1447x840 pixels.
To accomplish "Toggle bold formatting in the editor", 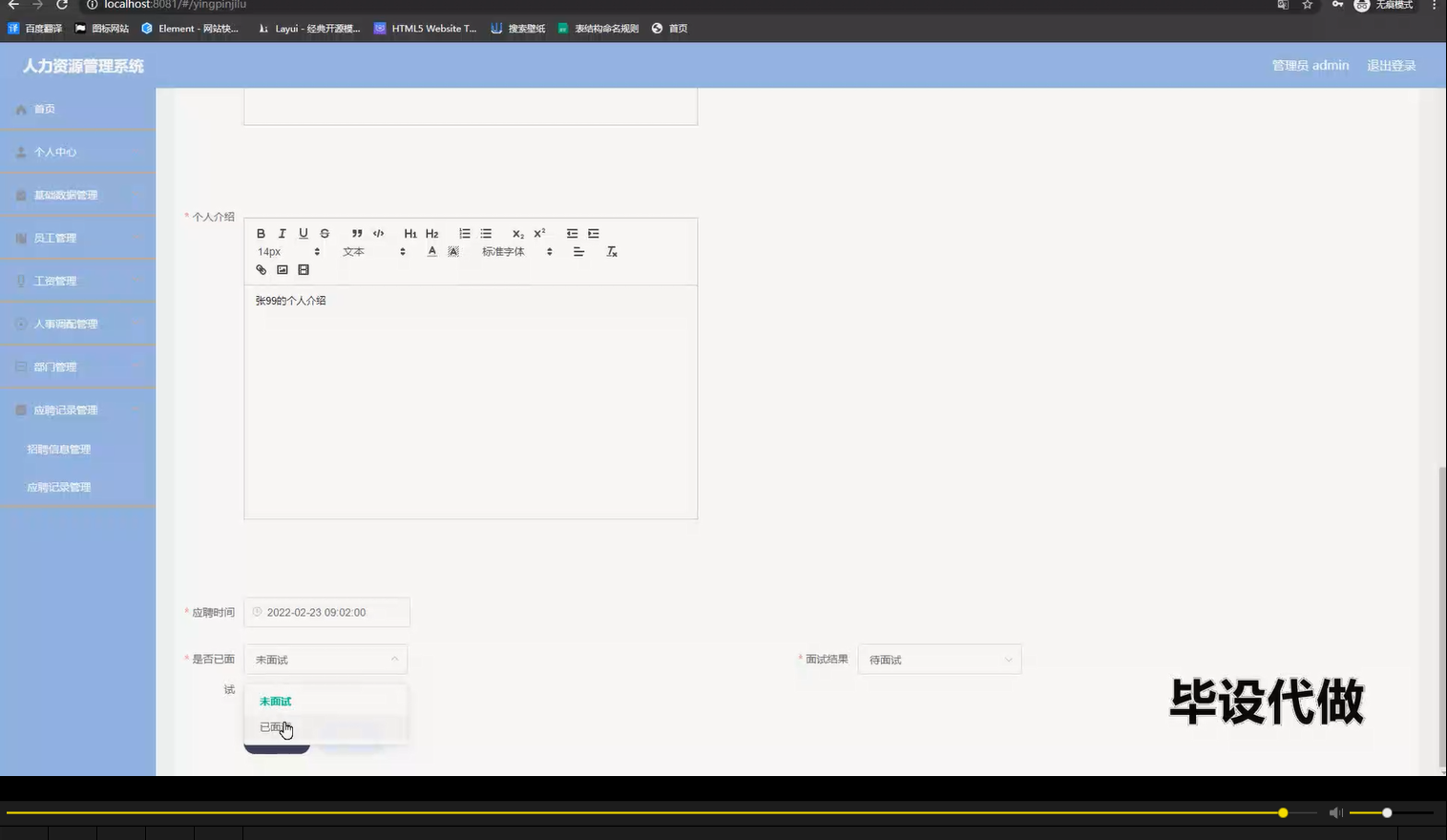I will 261,234.
